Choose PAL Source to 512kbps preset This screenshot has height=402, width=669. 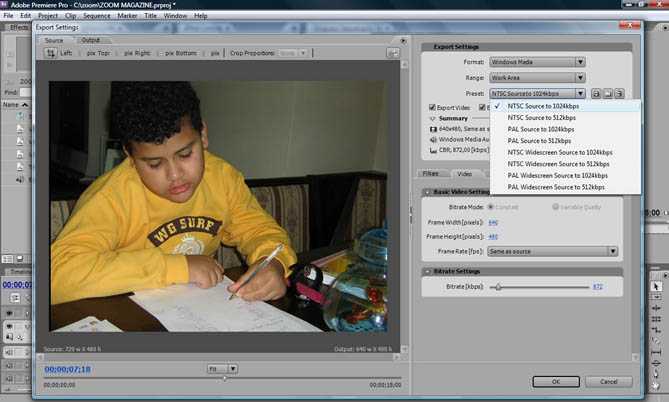pyautogui.click(x=540, y=141)
